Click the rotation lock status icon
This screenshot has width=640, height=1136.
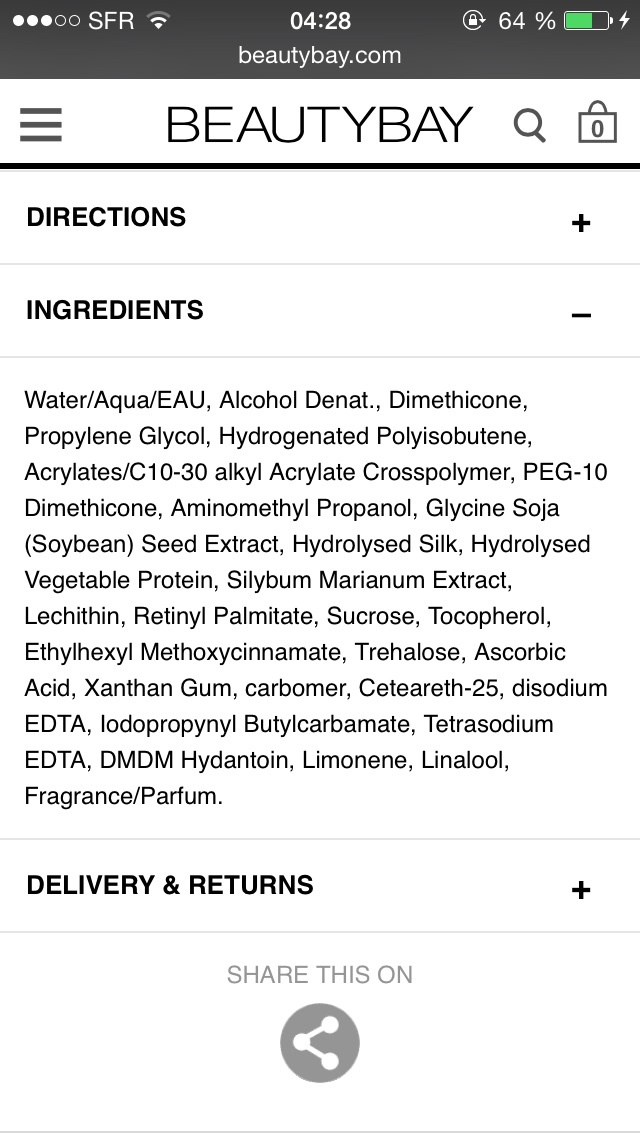point(473,20)
